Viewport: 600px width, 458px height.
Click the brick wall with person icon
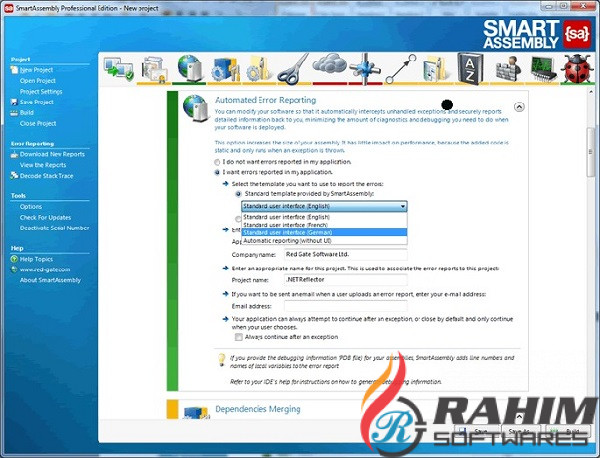click(508, 69)
